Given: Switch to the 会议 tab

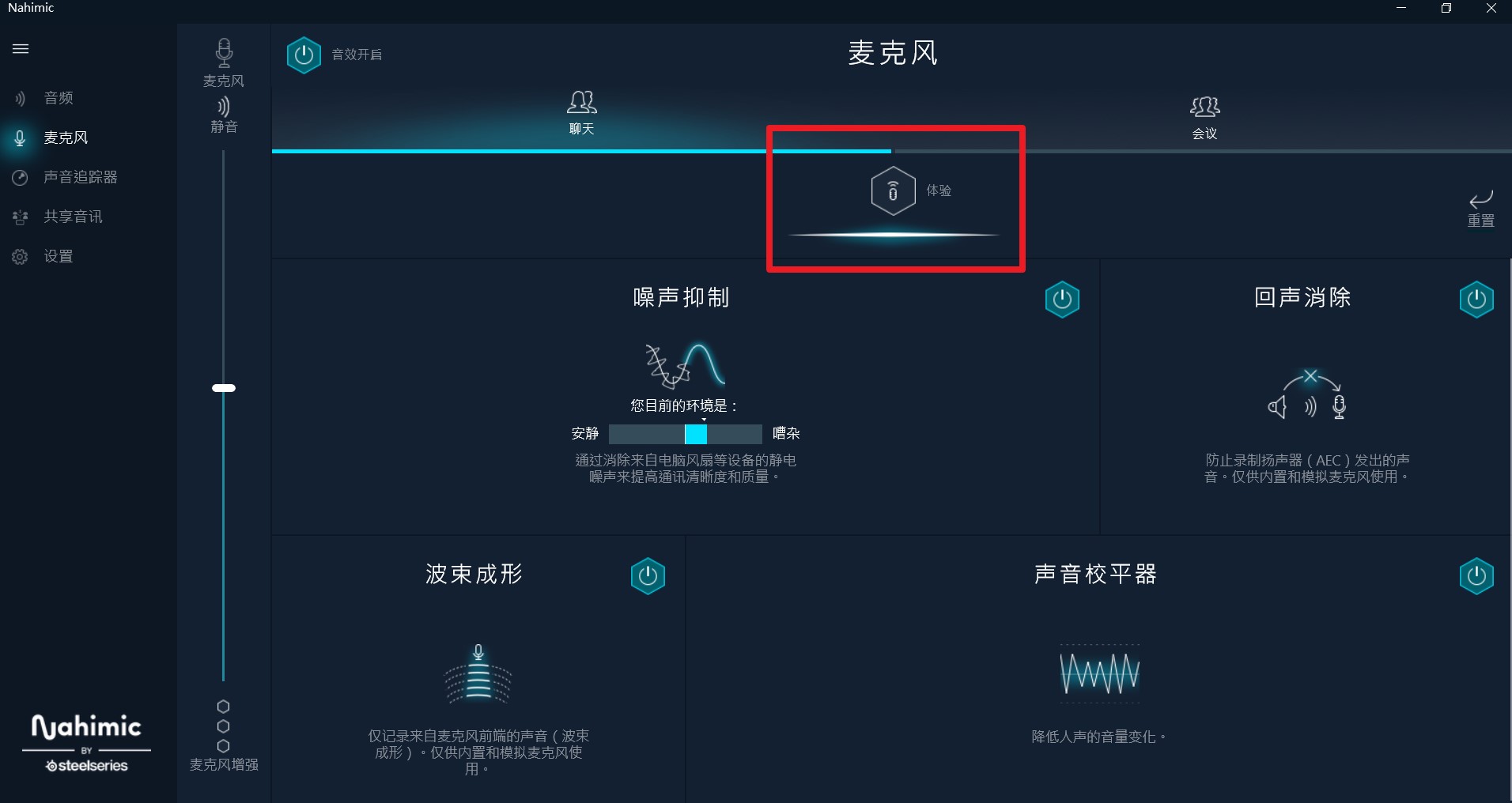Looking at the screenshot, I should coord(1204,118).
